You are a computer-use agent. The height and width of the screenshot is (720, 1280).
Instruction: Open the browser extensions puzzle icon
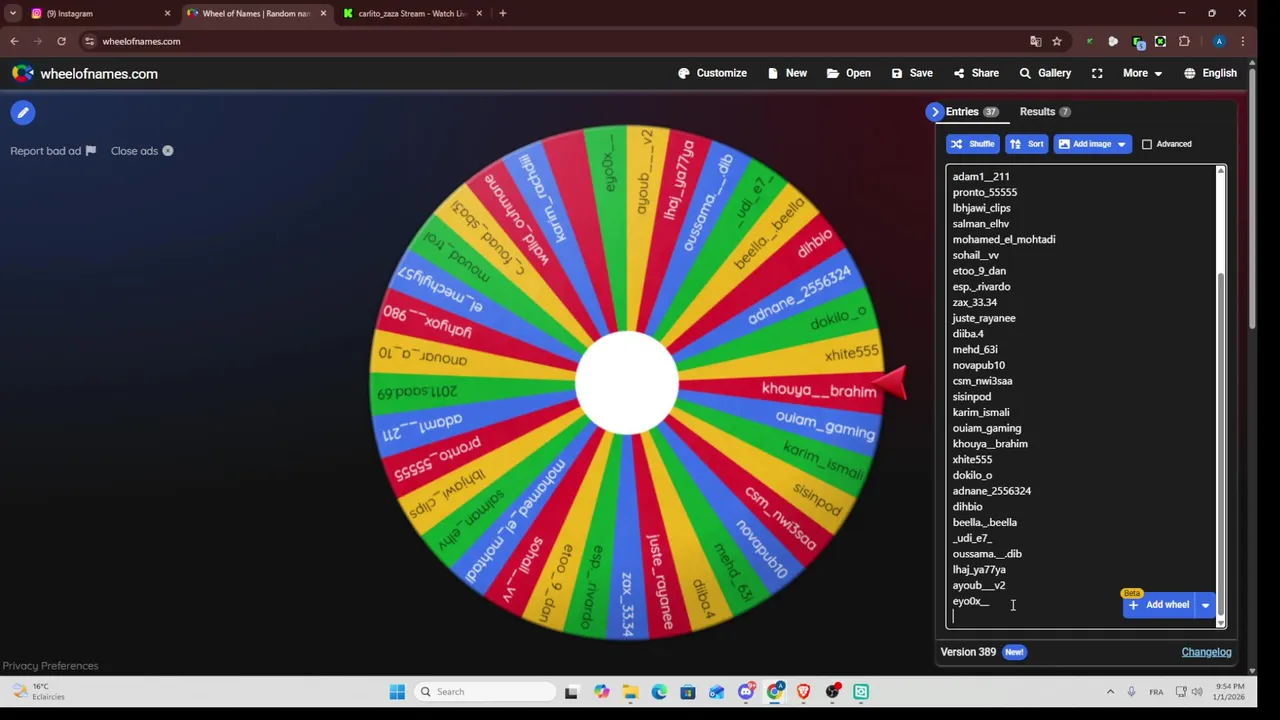1184,41
